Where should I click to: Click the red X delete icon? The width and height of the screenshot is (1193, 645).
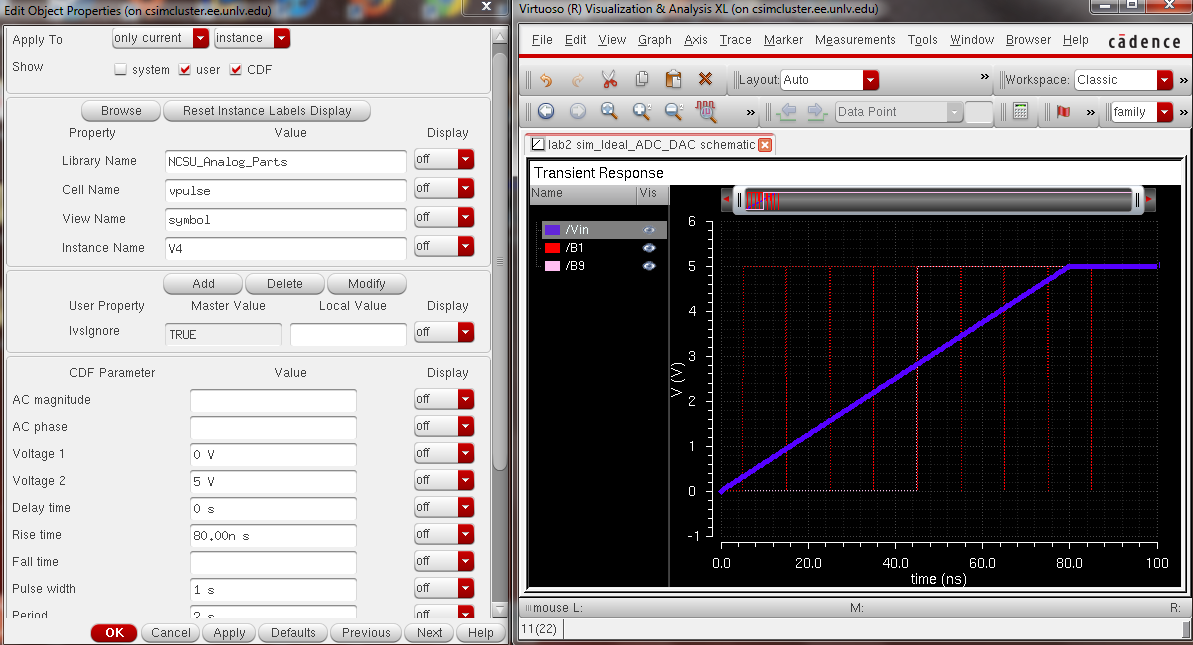(705, 80)
